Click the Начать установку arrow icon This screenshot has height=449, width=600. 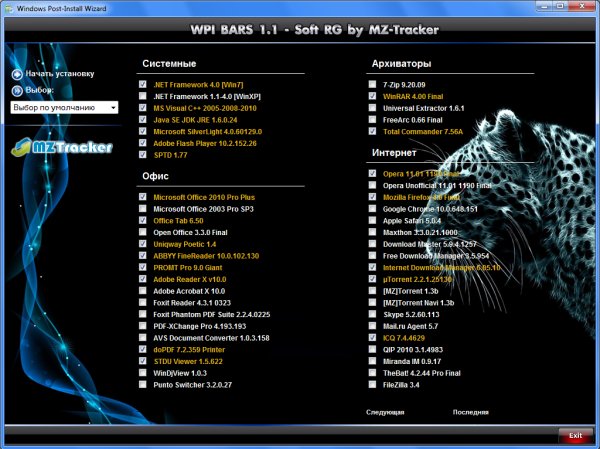point(17,74)
